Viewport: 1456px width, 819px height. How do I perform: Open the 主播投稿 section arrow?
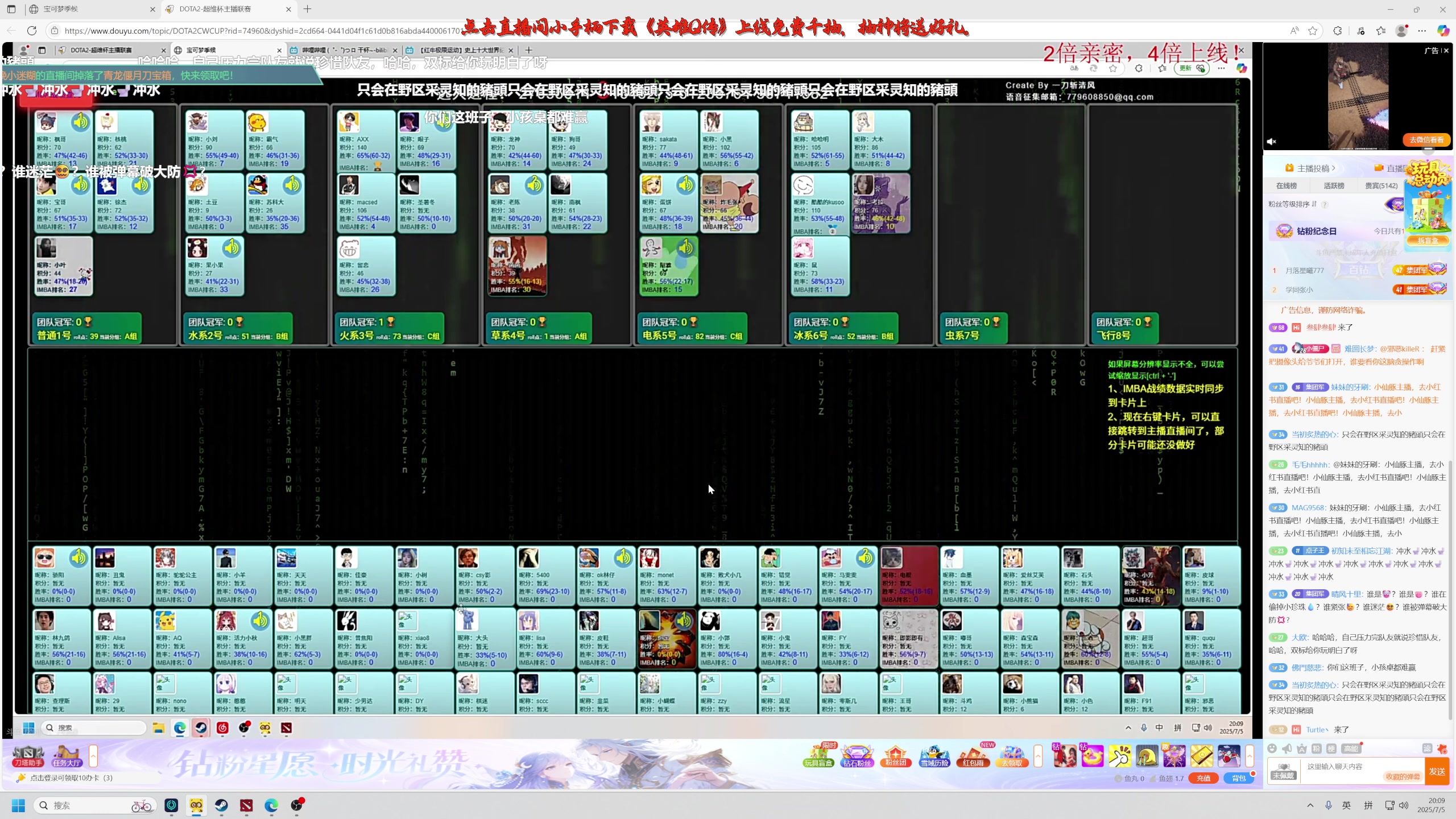1333,168
